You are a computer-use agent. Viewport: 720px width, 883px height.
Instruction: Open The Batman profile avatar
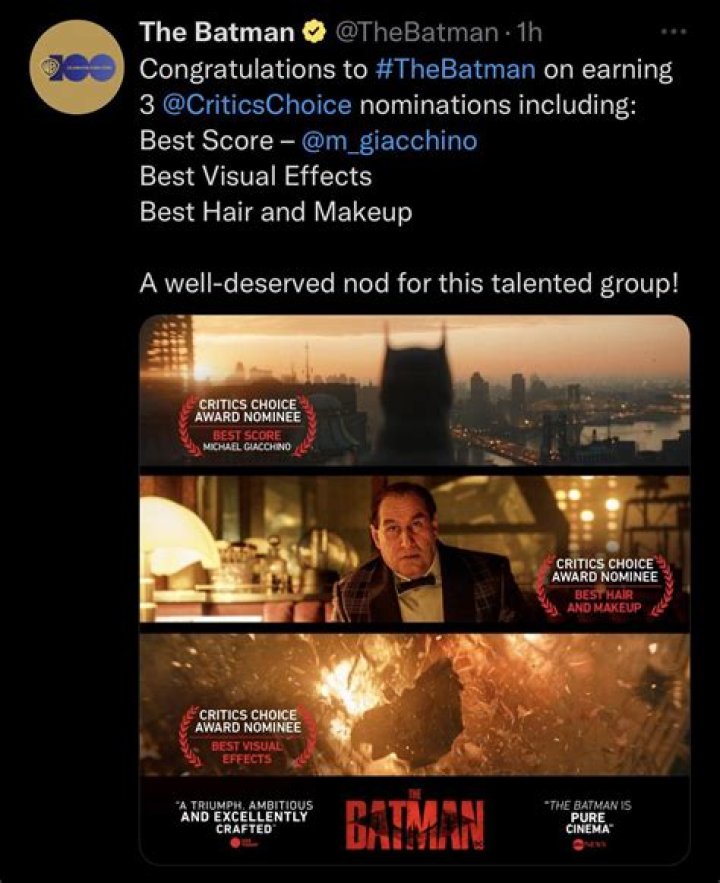(77, 67)
